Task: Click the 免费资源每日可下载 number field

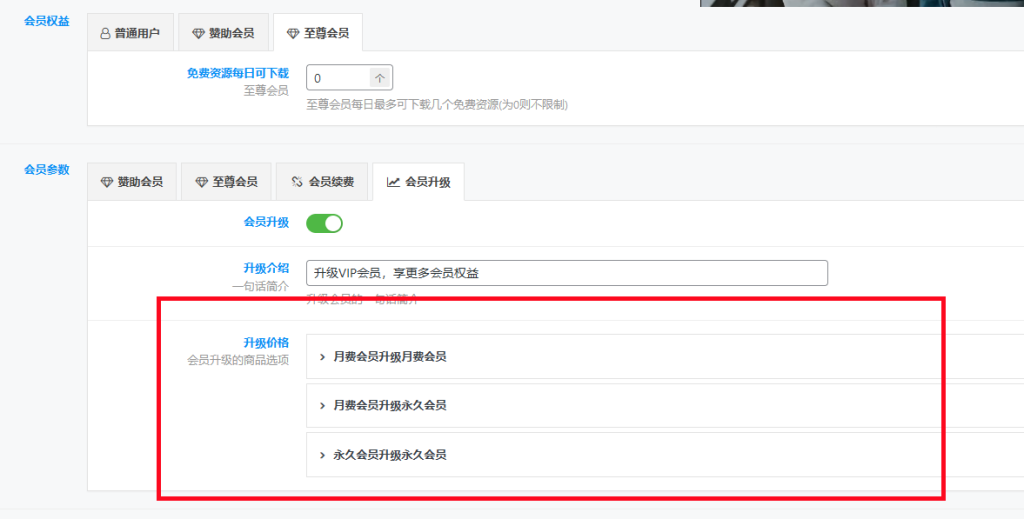Action: (x=338, y=78)
